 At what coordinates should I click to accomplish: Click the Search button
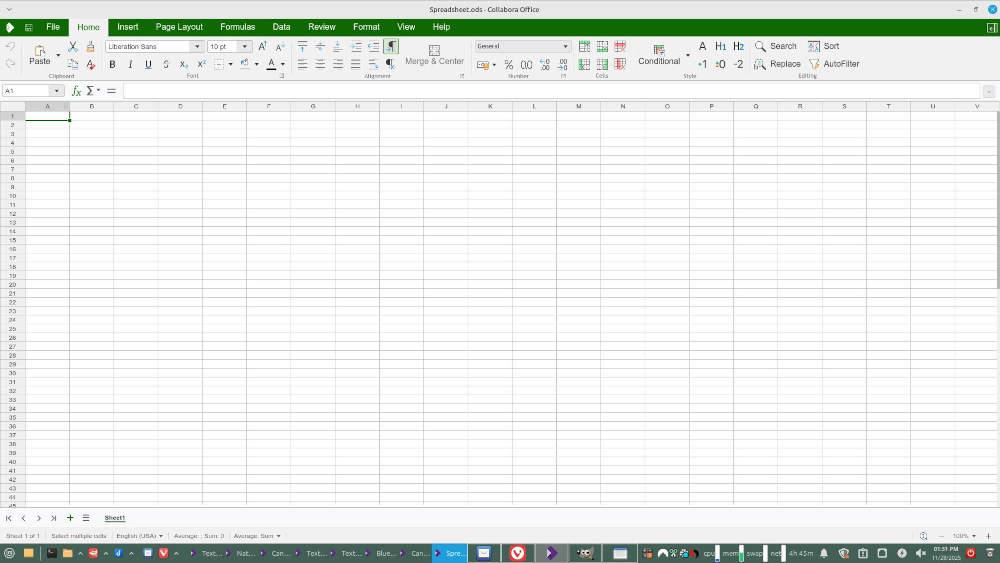(x=776, y=46)
